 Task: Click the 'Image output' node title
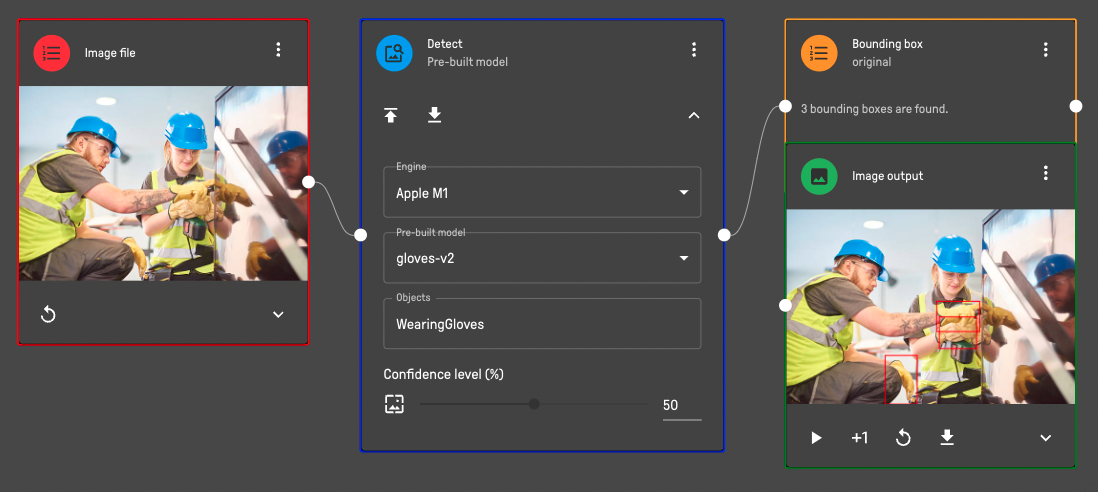(x=888, y=176)
